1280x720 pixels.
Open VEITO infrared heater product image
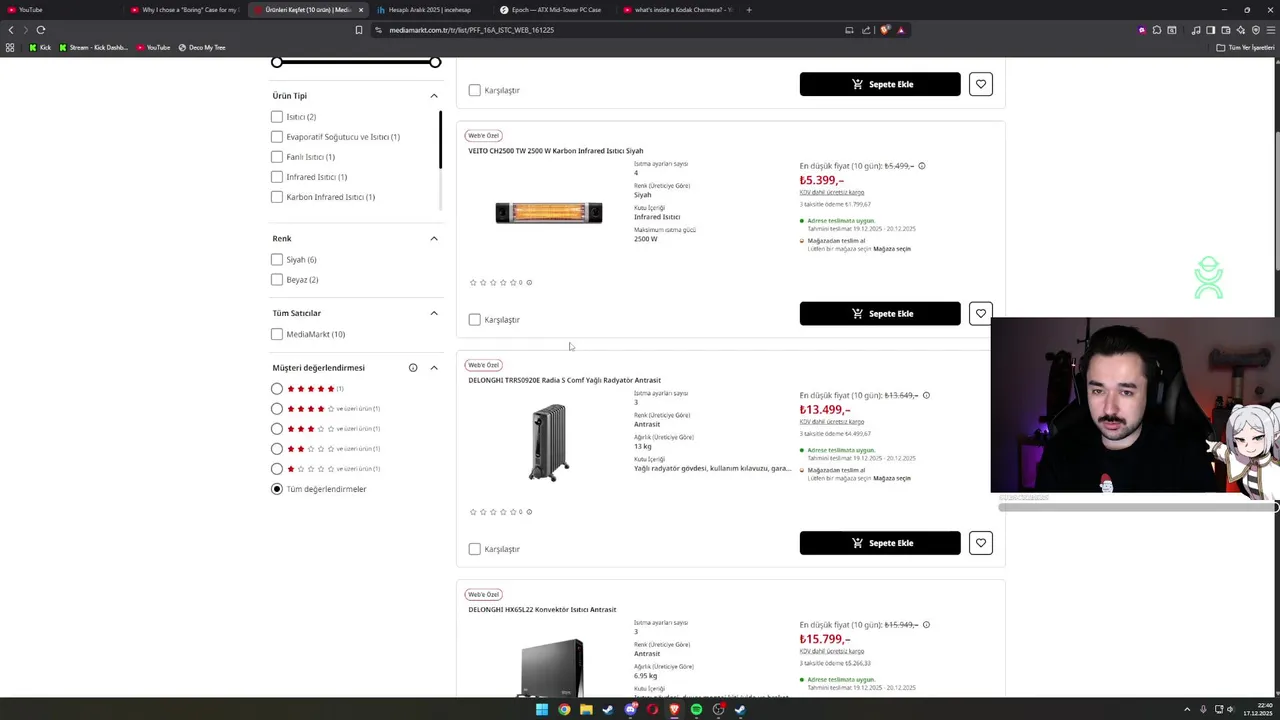coord(549,213)
